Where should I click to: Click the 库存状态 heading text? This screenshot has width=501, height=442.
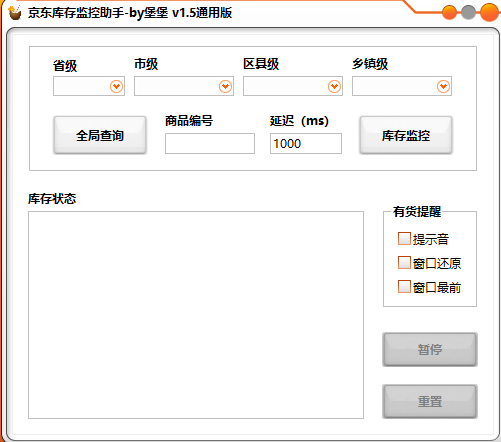click(52, 199)
